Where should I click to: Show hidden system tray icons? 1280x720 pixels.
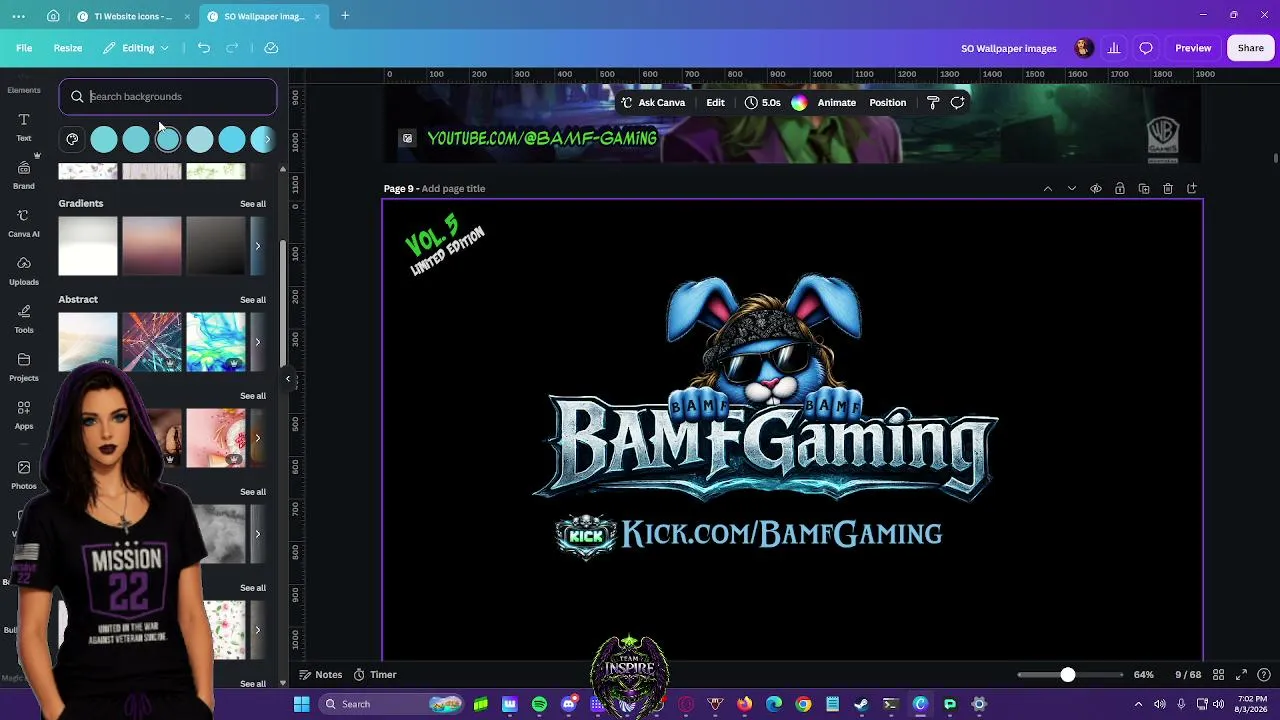[x=1138, y=704]
